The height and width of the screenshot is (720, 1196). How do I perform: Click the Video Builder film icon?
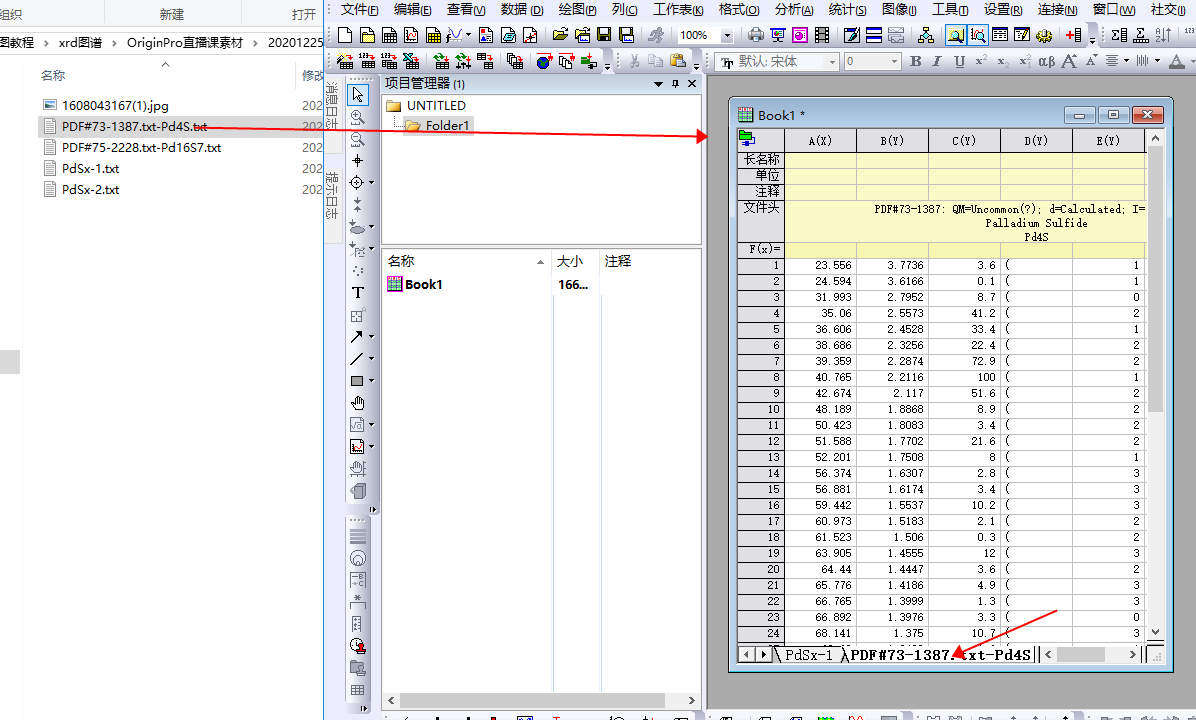[822, 35]
